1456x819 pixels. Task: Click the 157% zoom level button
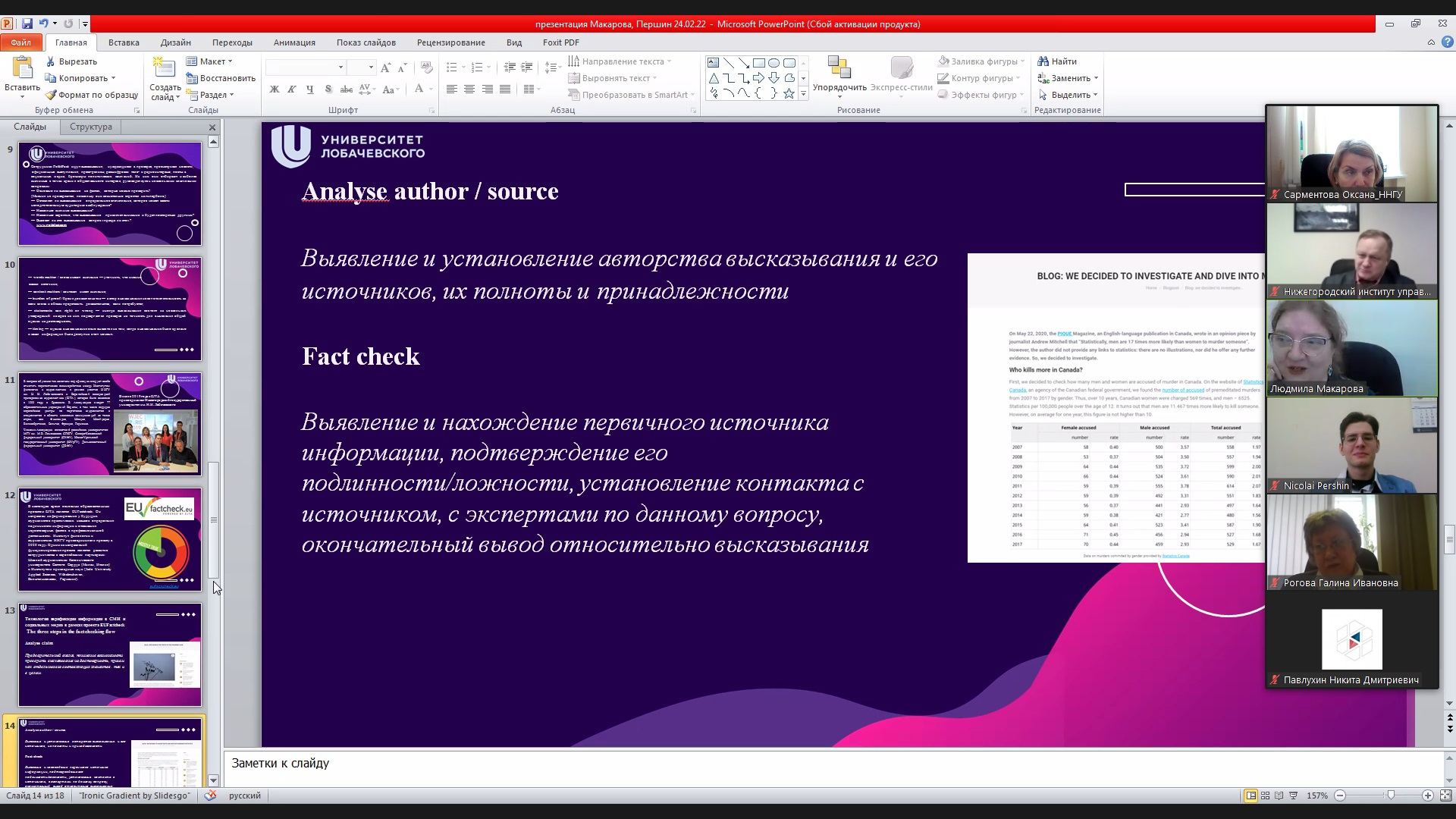pyautogui.click(x=1317, y=795)
